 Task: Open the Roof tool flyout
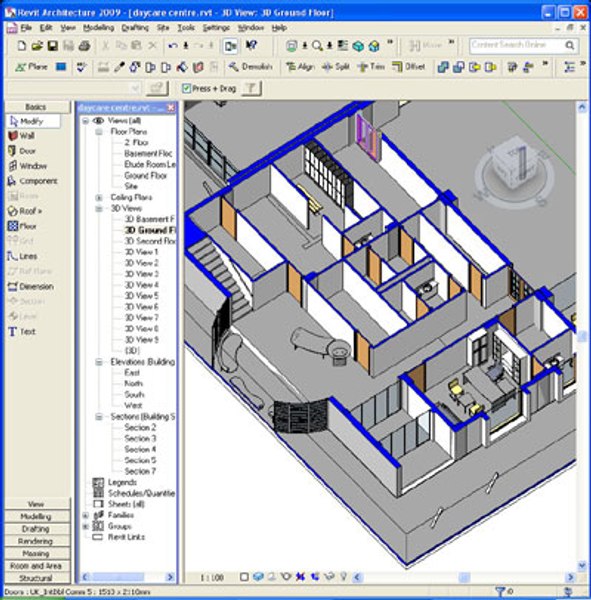pos(25,211)
